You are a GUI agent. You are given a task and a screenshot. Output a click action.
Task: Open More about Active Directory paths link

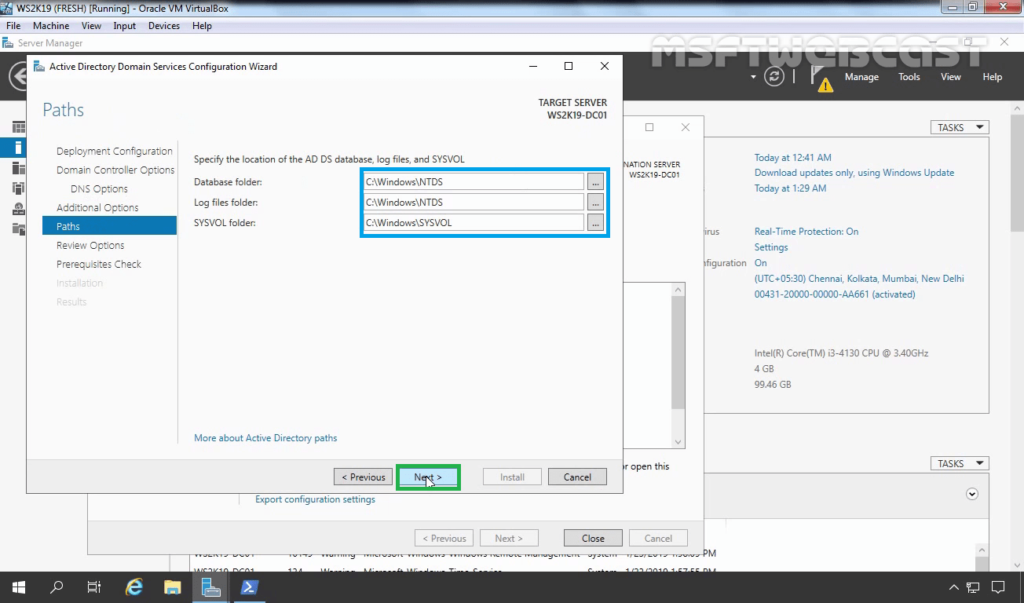point(265,438)
